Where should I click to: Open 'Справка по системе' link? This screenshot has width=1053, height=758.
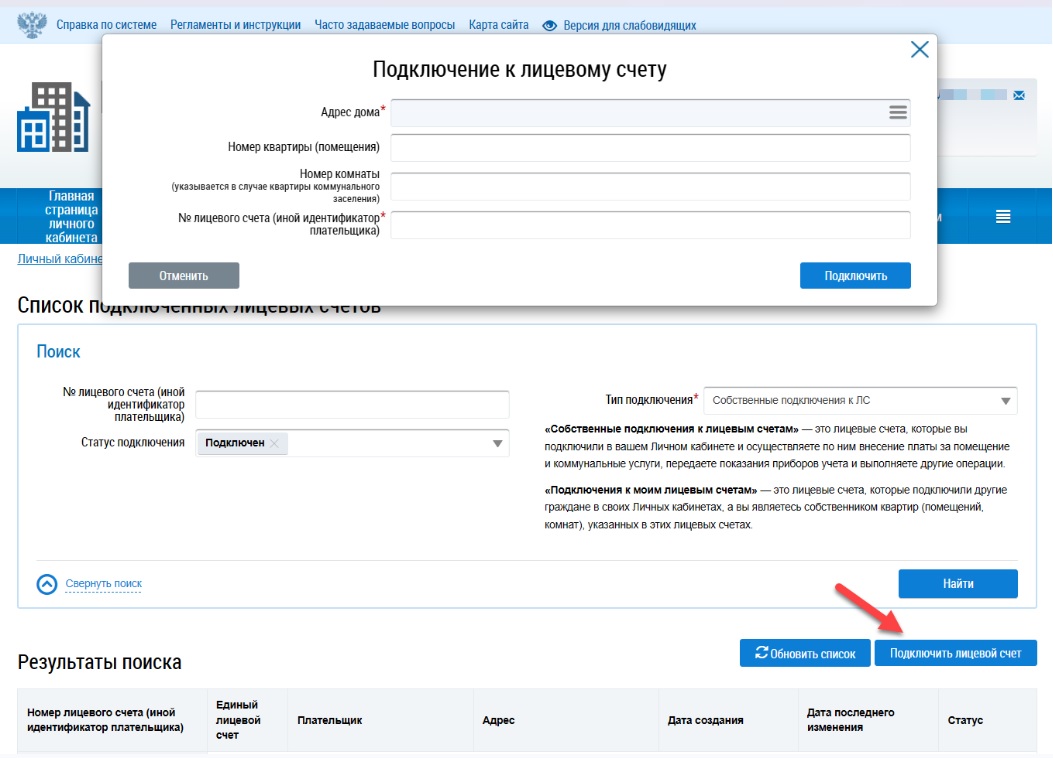106,25
